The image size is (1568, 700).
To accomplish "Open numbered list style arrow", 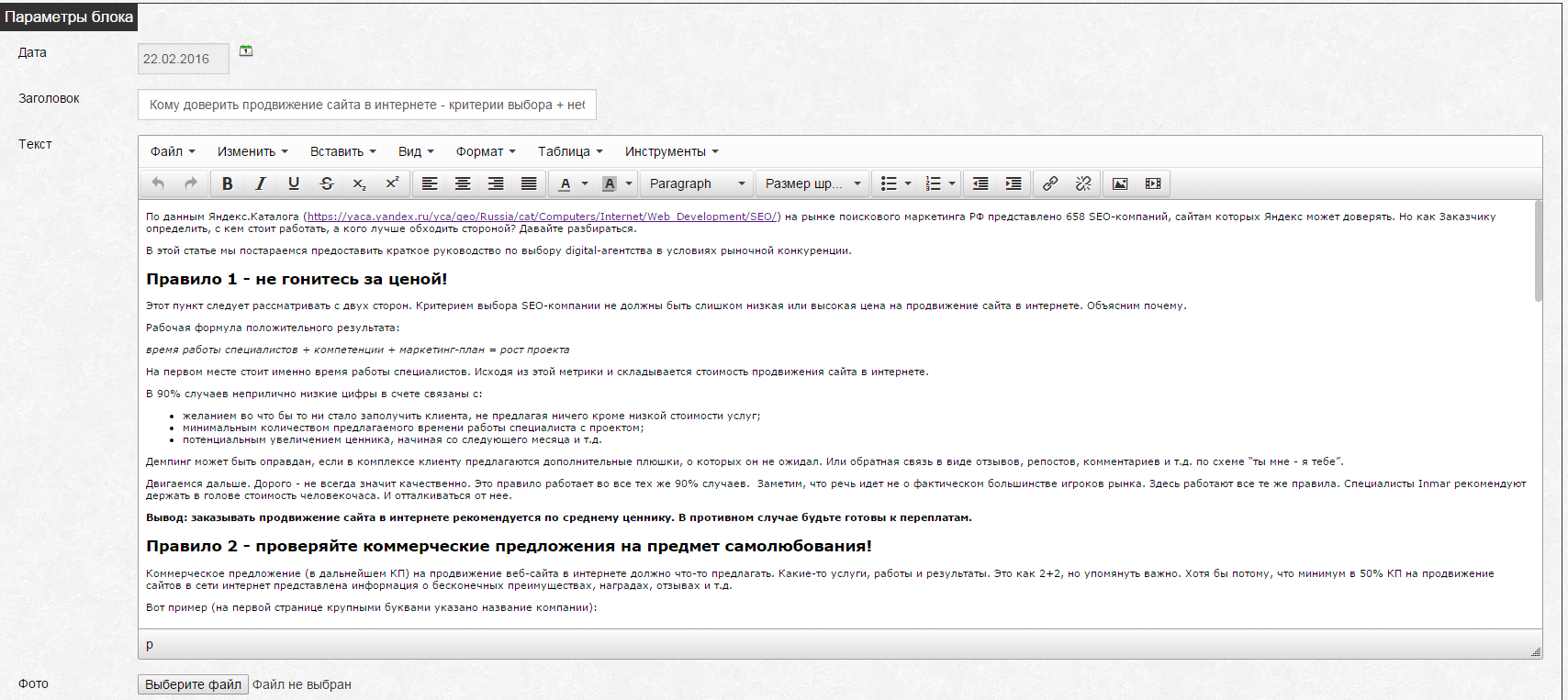I will (952, 183).
